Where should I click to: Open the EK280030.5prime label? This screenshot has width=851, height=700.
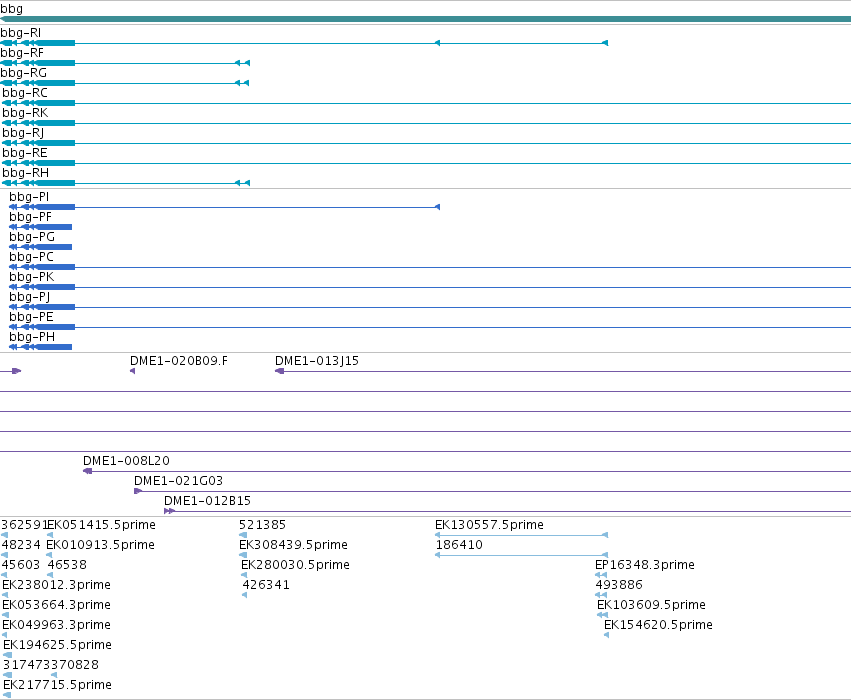click(x=295, y=565)
